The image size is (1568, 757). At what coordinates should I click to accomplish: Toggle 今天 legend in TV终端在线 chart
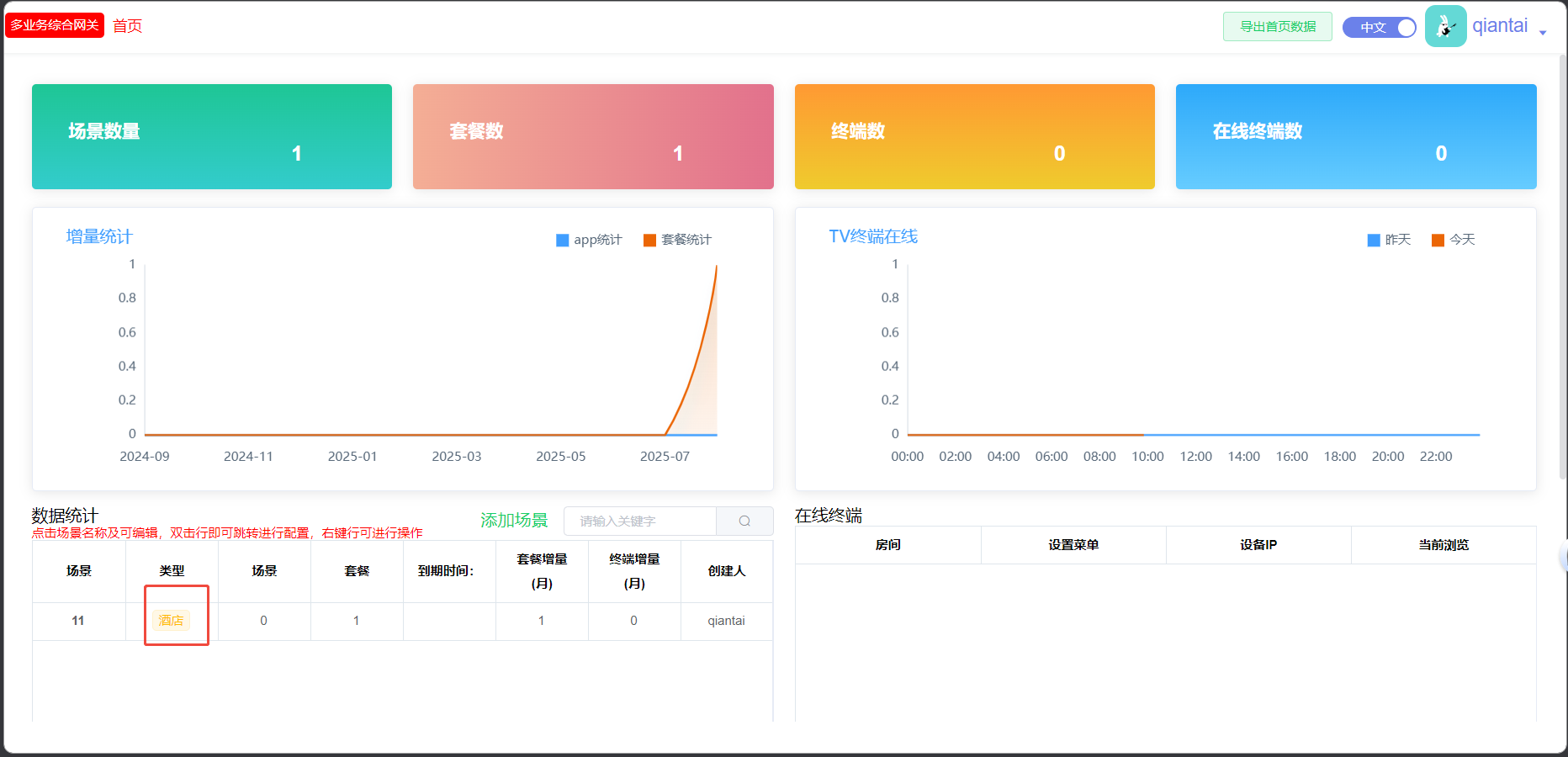coord(1453,241)
